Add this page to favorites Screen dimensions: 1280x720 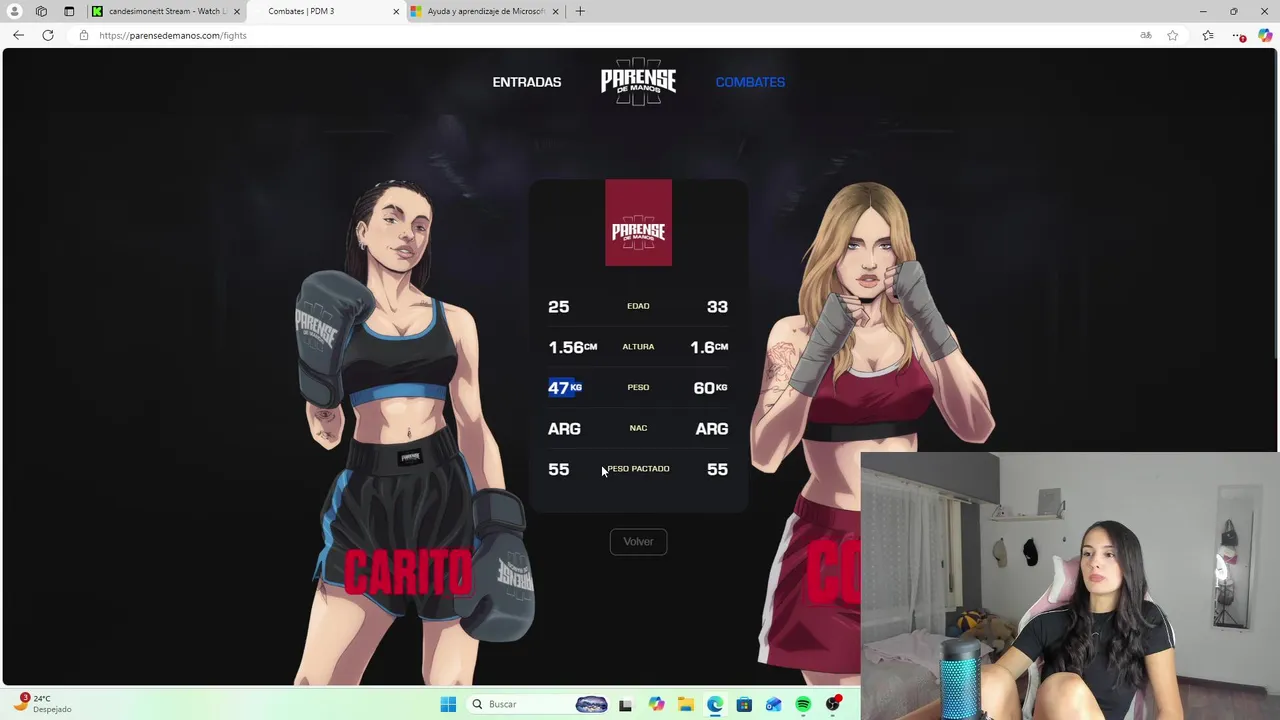tap(1173, 35)
